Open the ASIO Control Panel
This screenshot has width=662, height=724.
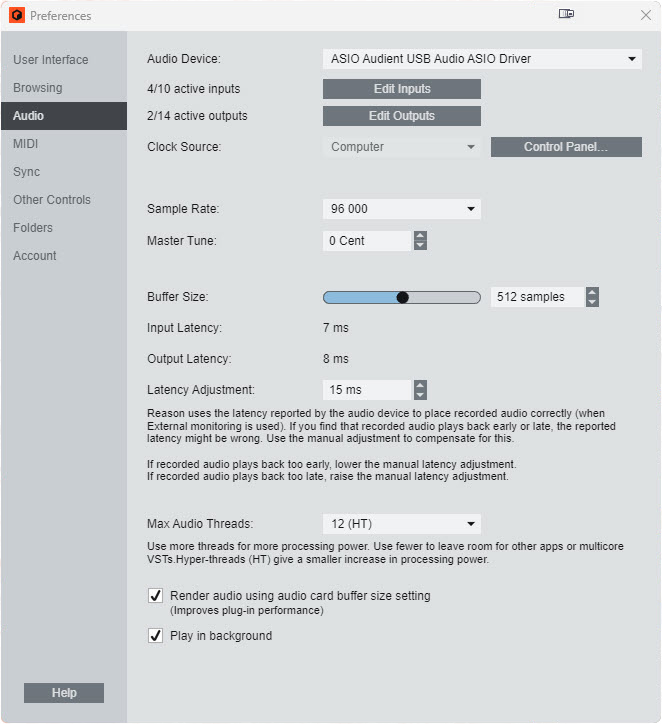coord(565,147)
